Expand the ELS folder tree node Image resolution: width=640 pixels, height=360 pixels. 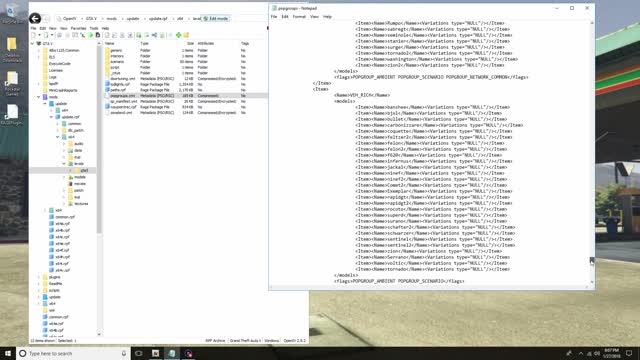coord(39,57)
